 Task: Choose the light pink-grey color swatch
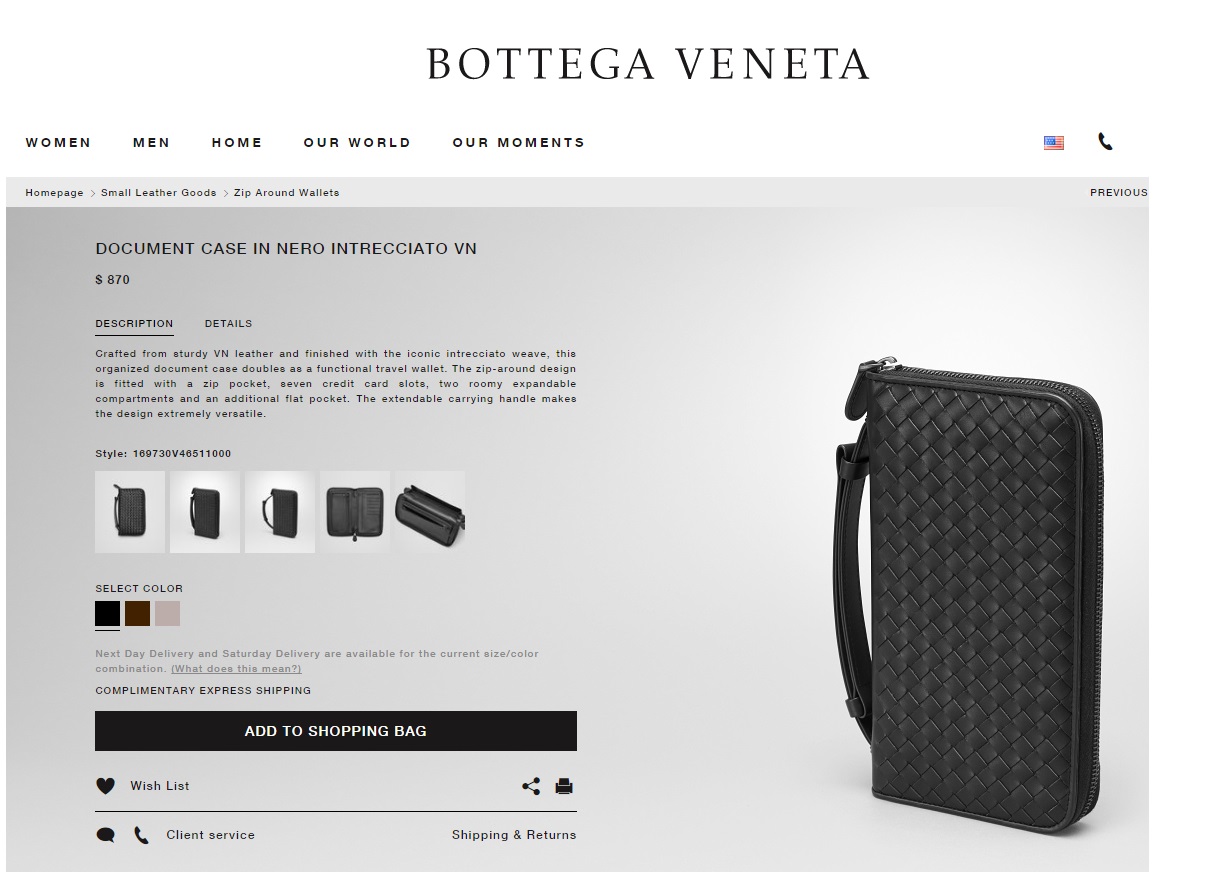click(x=167, y=613)
